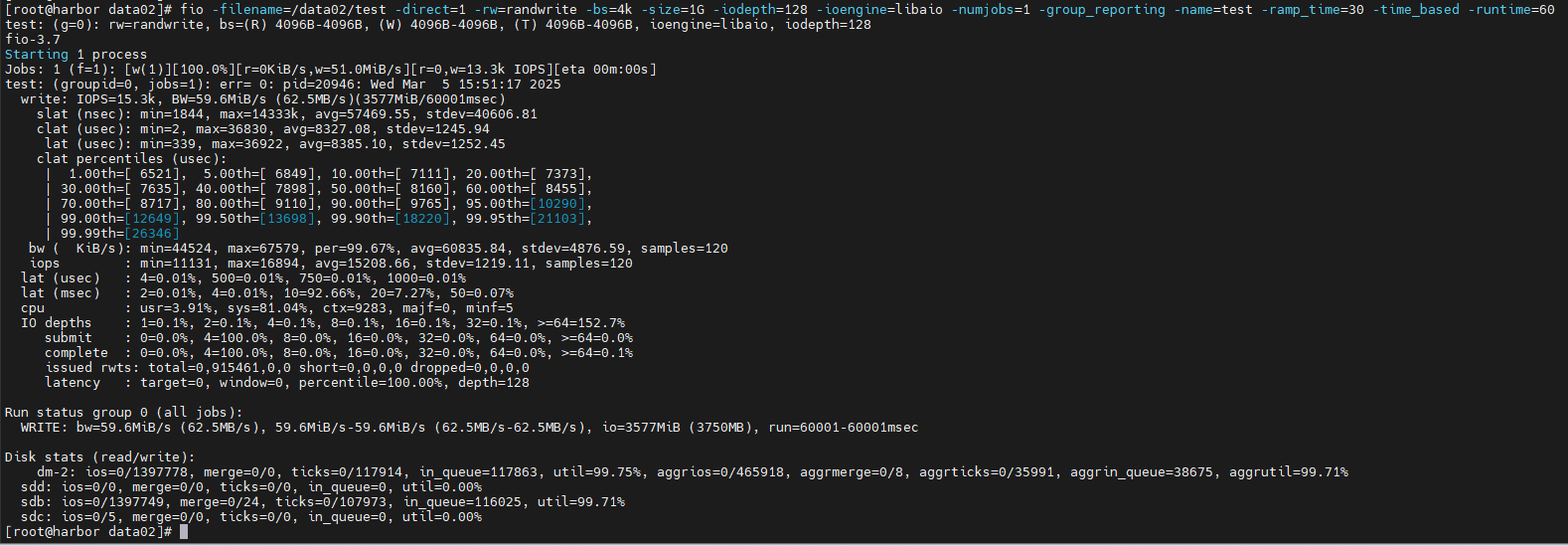Click the Run status group 0 heading
This screenshot has height=546, width=1568.
(x=124, y=413)
